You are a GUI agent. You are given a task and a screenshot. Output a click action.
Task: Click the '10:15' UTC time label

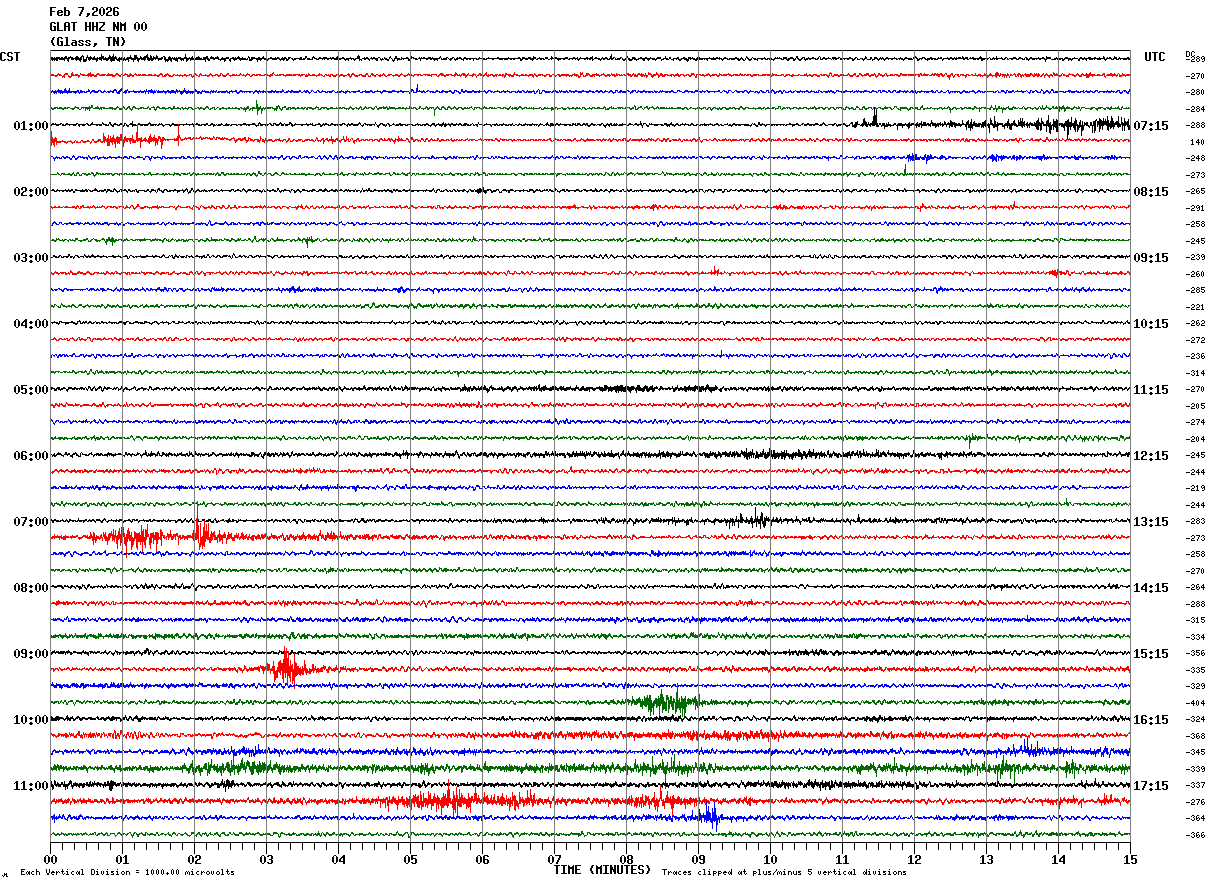[1151, 324]
